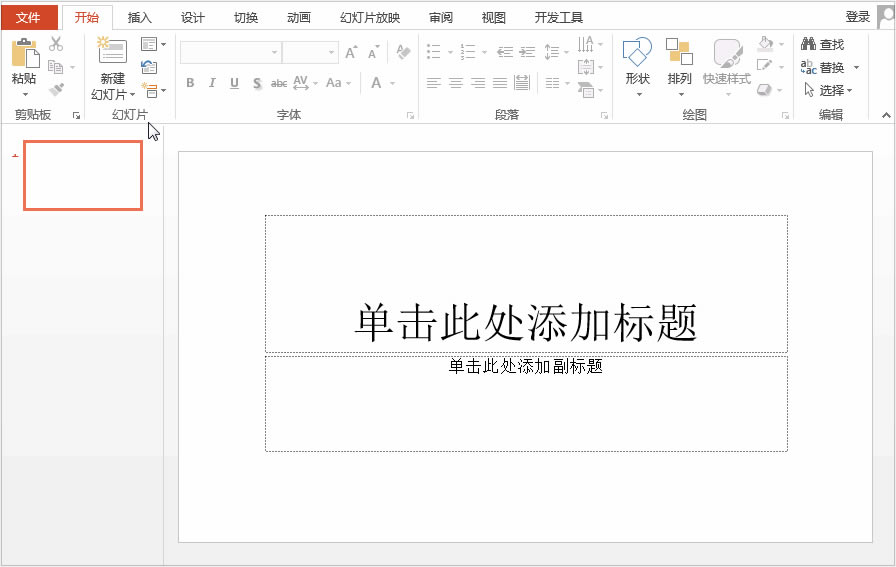Open the Arrange (排列) menu
Screen dimensions: 896x567
[x=679, y=66]
